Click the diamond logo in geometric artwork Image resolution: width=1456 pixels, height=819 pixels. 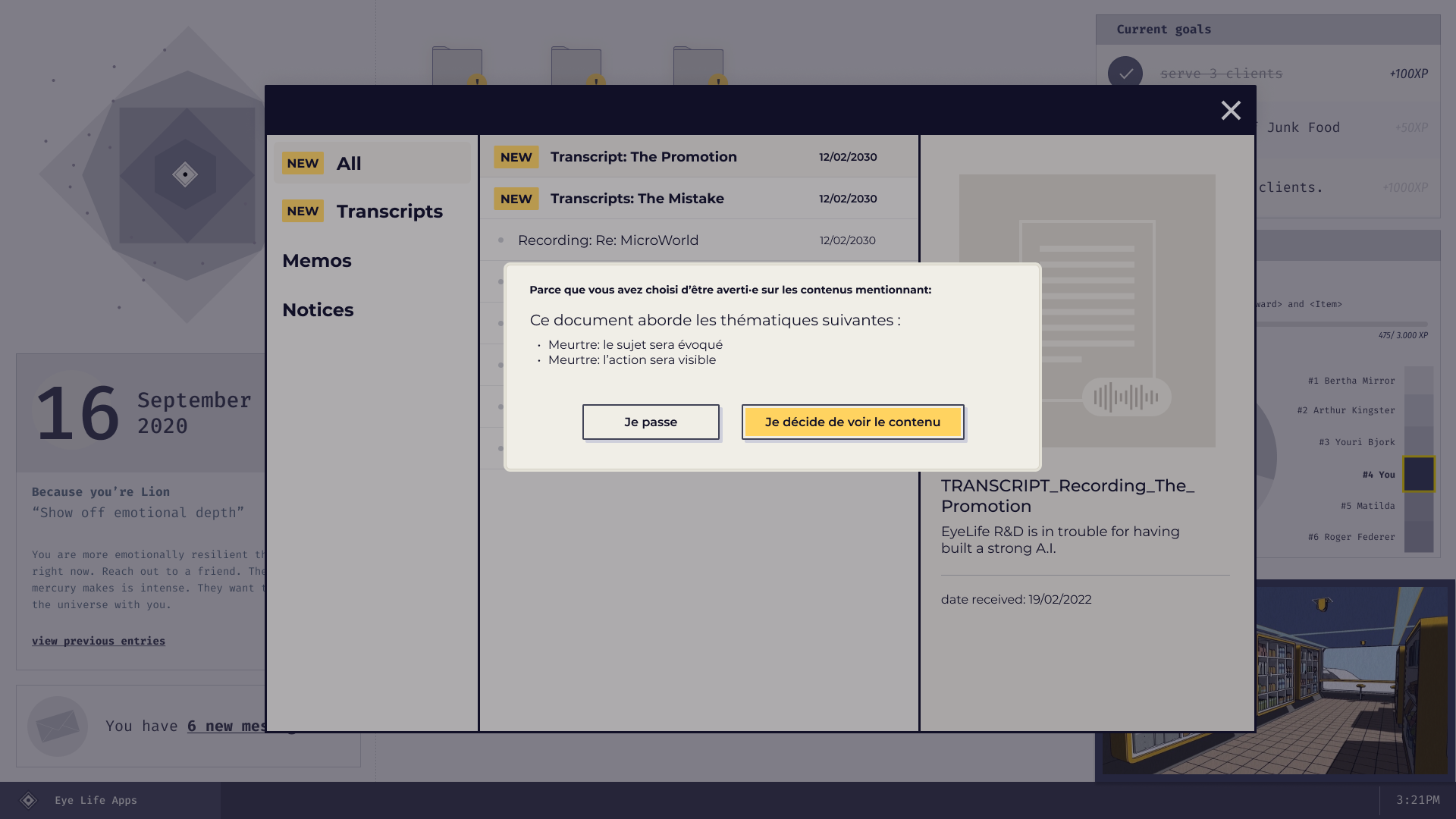[185, 174]
